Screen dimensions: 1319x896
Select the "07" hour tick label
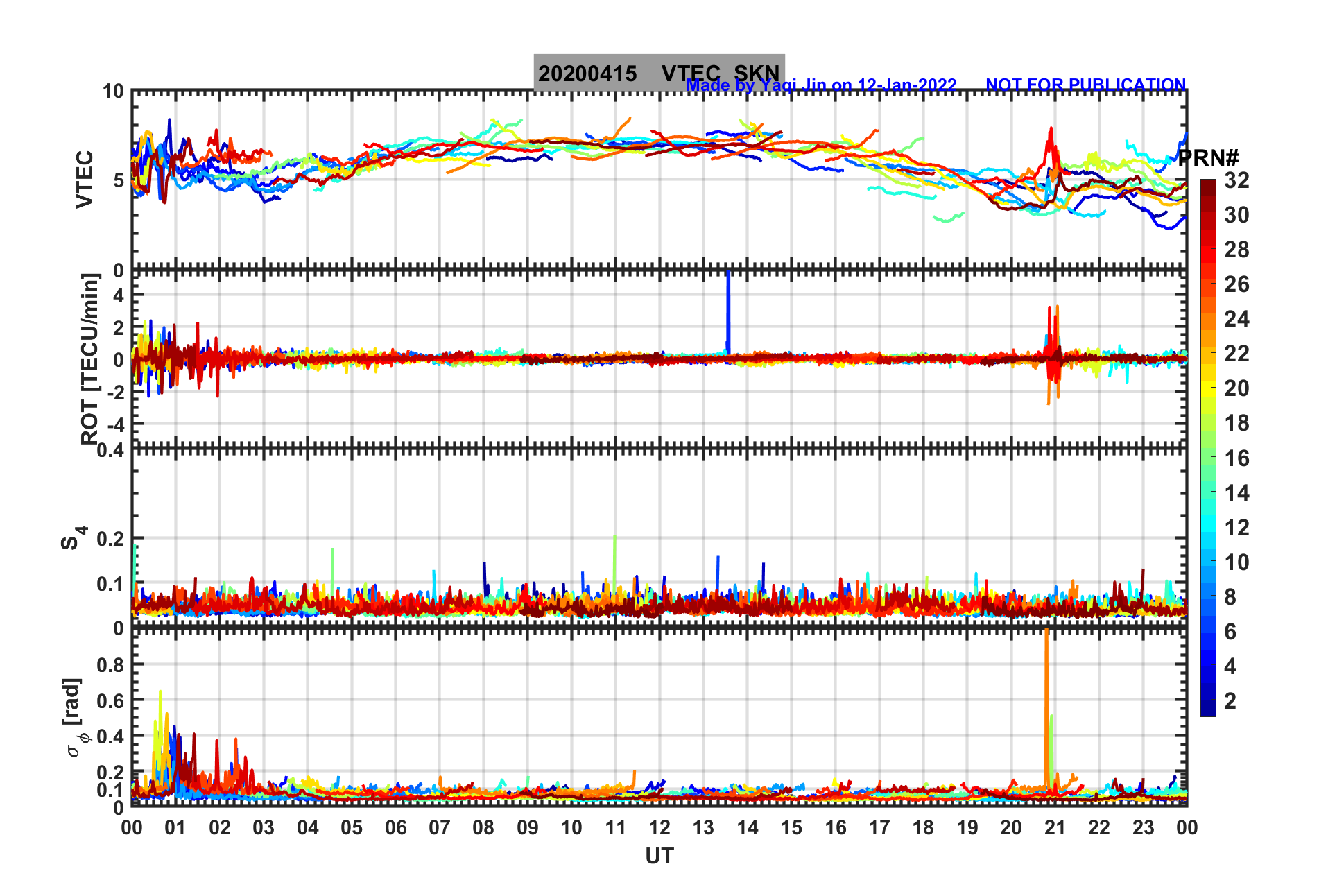440,827
